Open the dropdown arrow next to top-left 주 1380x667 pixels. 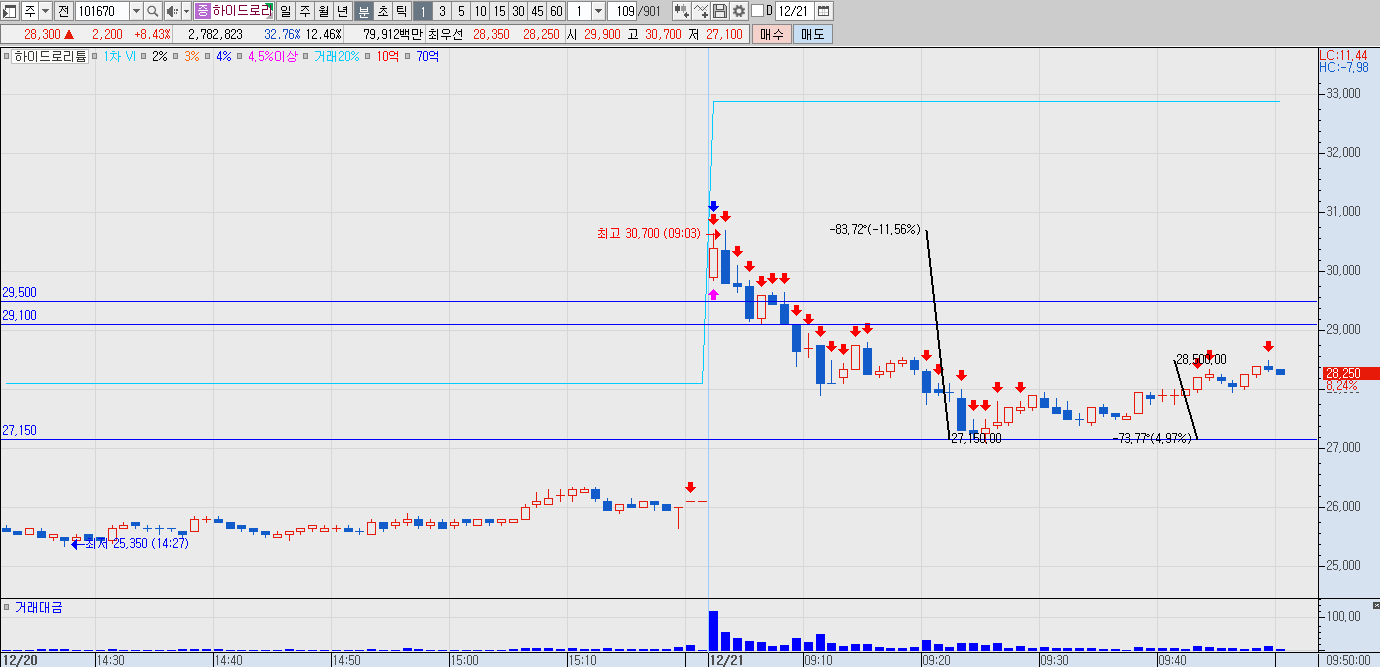click(45, 11)
